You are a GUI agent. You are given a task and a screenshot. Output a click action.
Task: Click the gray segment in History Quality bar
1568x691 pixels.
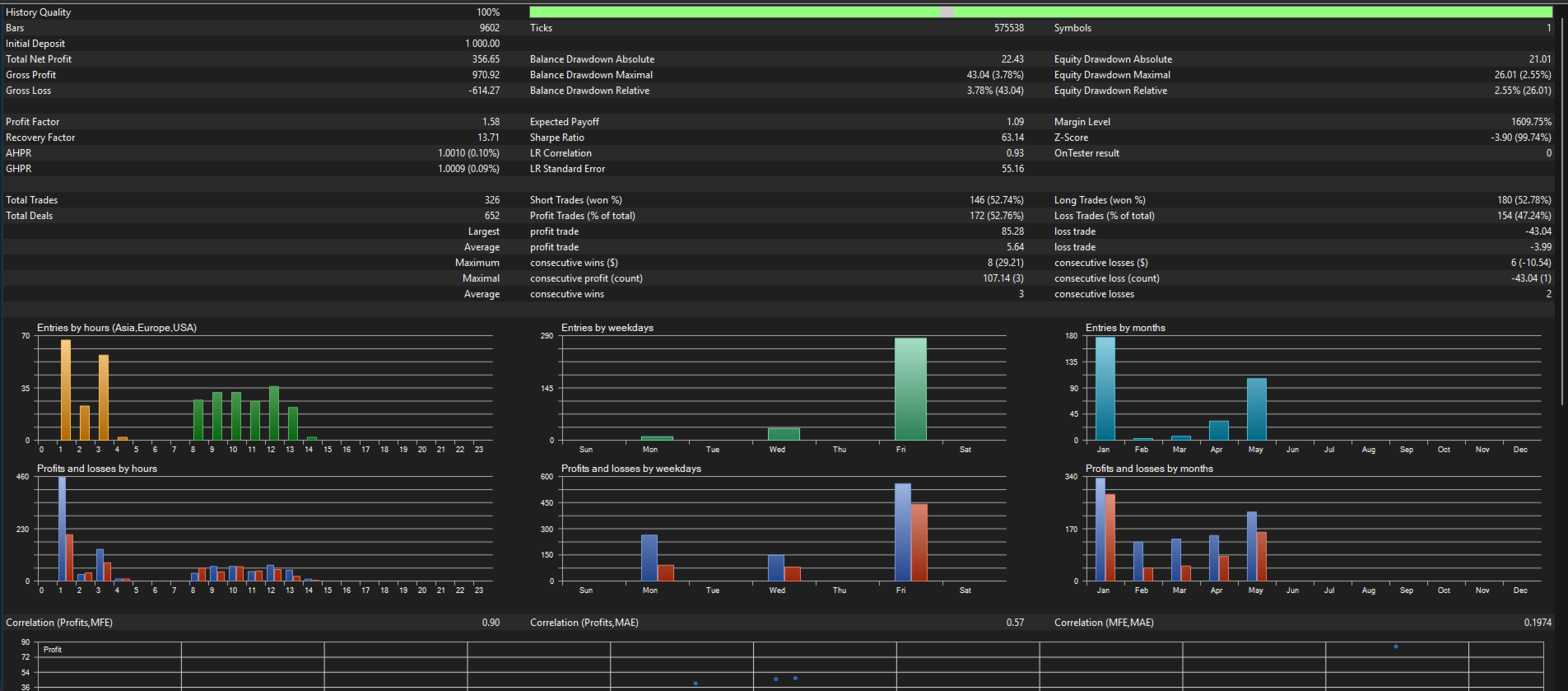click(x=947, y=12)
